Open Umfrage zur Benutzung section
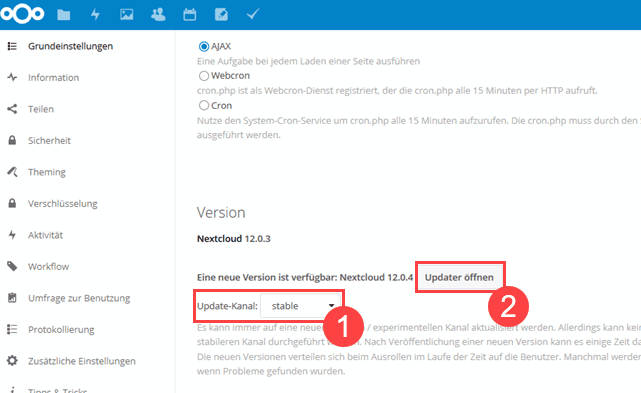Viewport: 641px width, 393px height. pos(79,298)
